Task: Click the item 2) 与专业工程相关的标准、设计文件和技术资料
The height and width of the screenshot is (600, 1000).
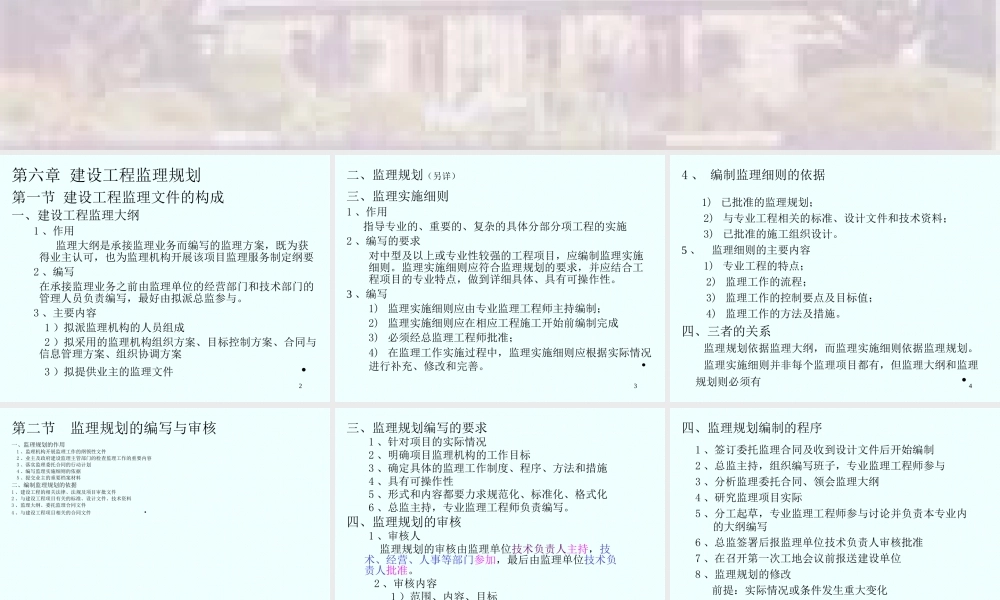Action: 826,219
